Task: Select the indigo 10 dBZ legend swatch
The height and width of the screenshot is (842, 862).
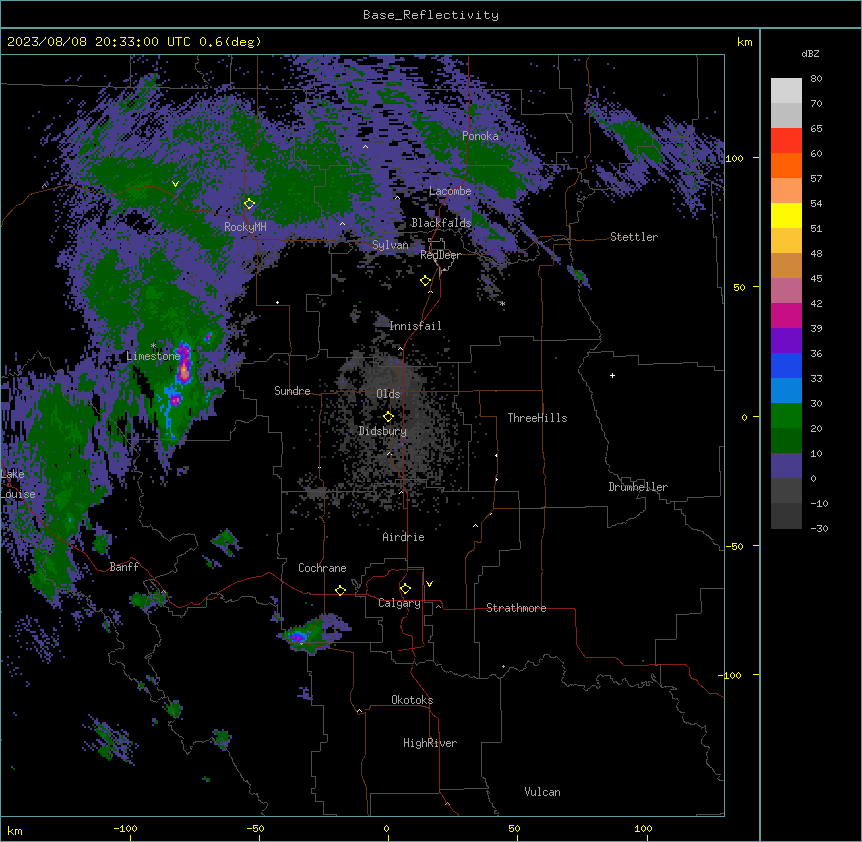Action: [x=786, y=466]
